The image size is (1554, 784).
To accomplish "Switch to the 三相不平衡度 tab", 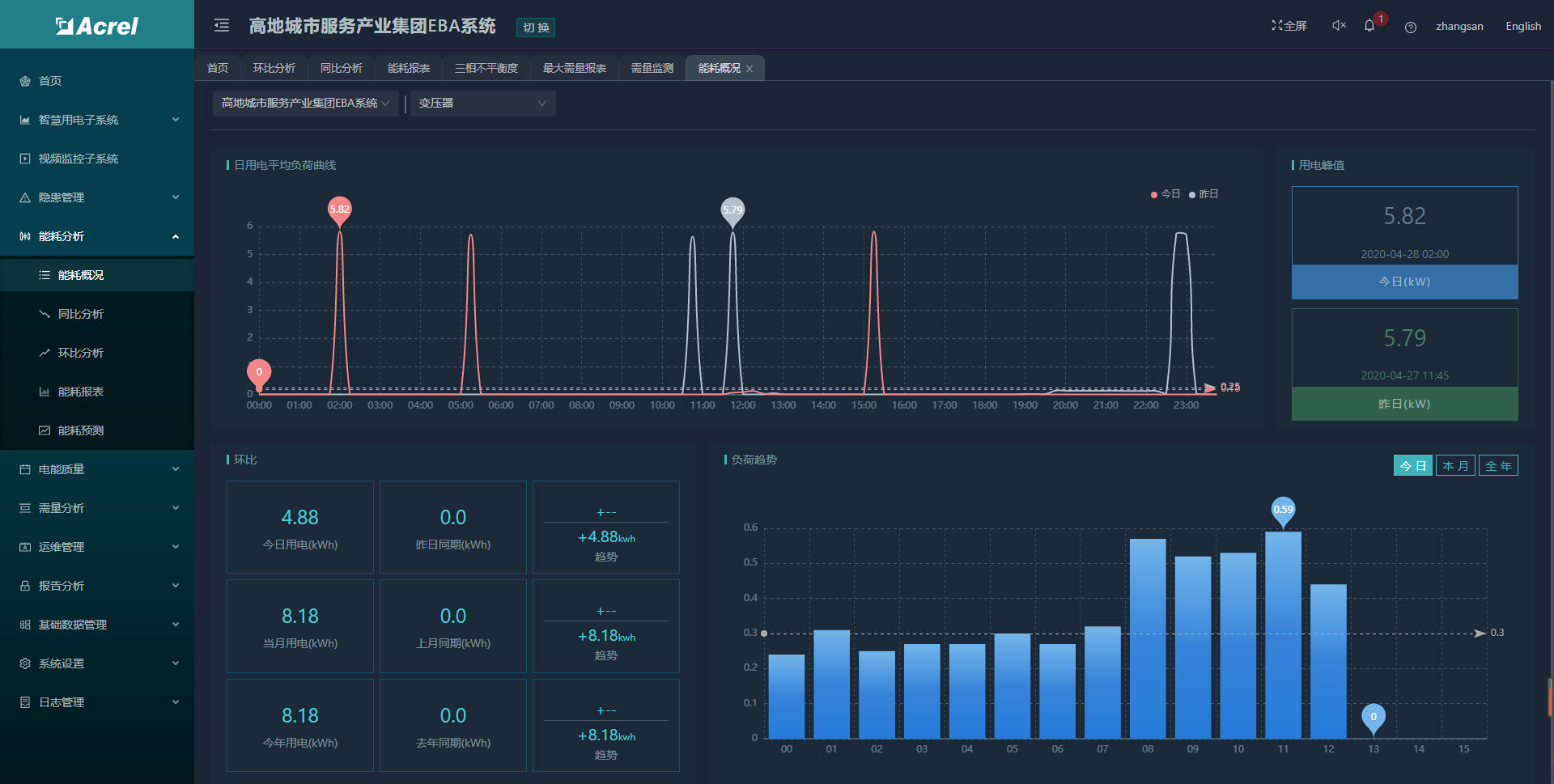I will point(486,68).
